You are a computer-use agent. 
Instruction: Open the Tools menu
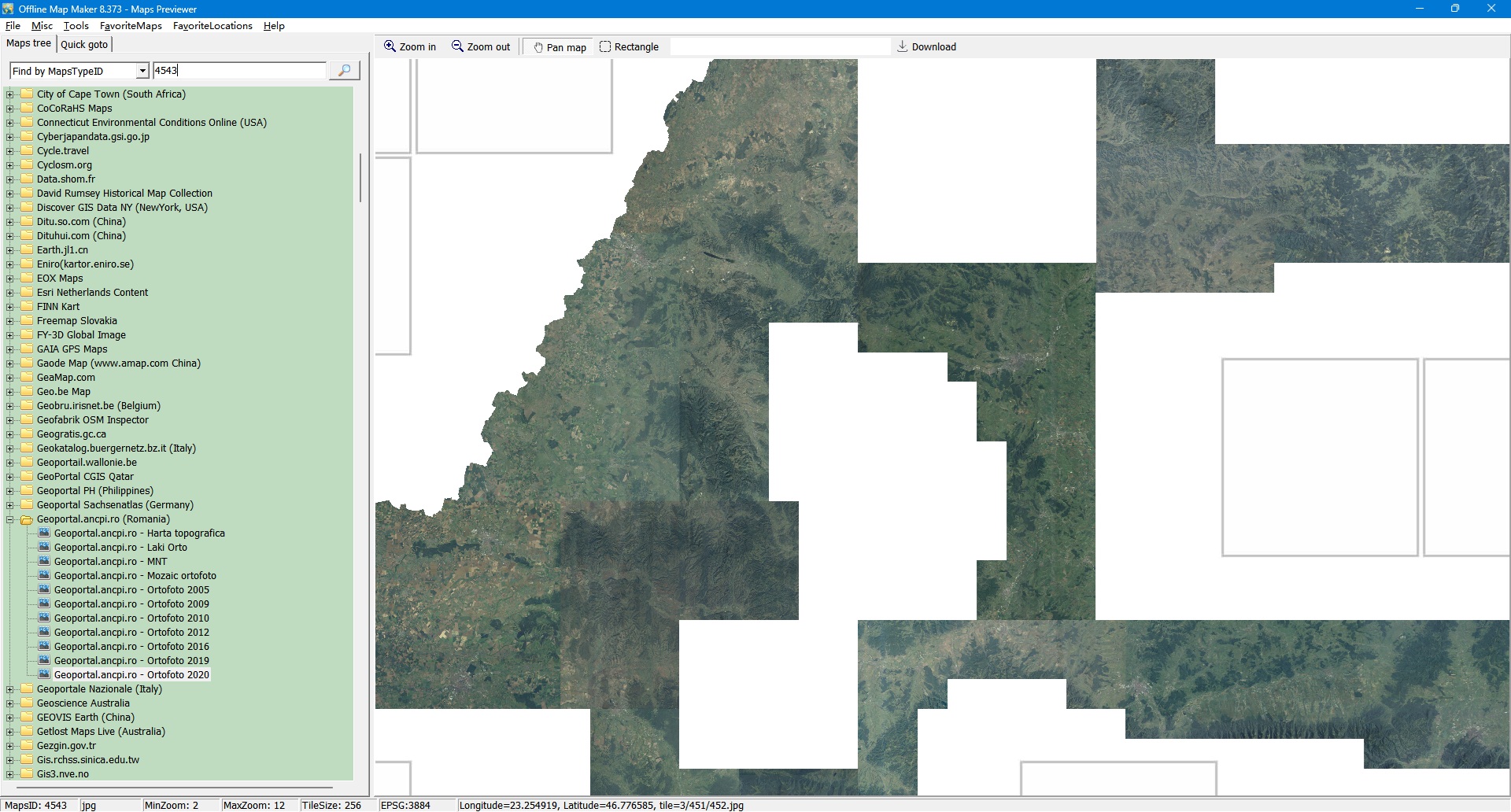[x=76, y=26]
